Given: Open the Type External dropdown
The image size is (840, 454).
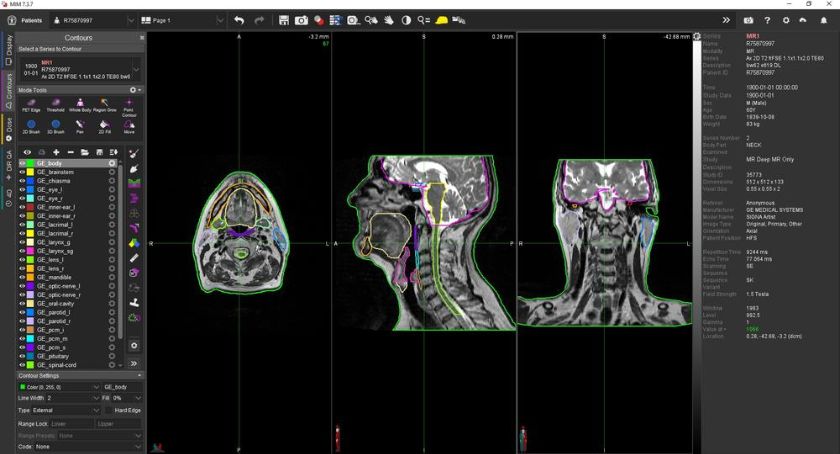Looking at the screenshot, I should (x=59, y=410).
